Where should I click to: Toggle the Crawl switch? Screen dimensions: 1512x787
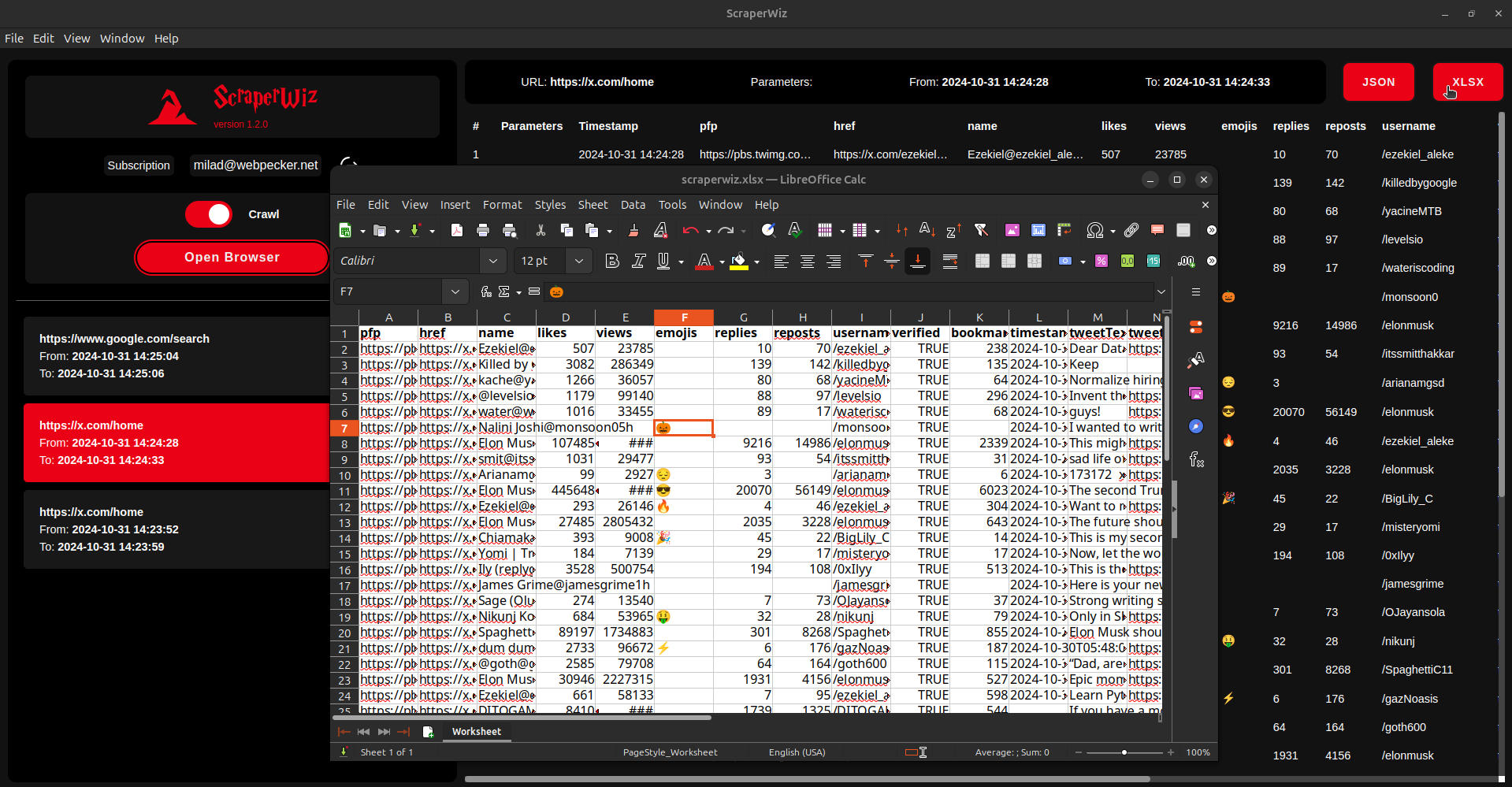point(209,214)
